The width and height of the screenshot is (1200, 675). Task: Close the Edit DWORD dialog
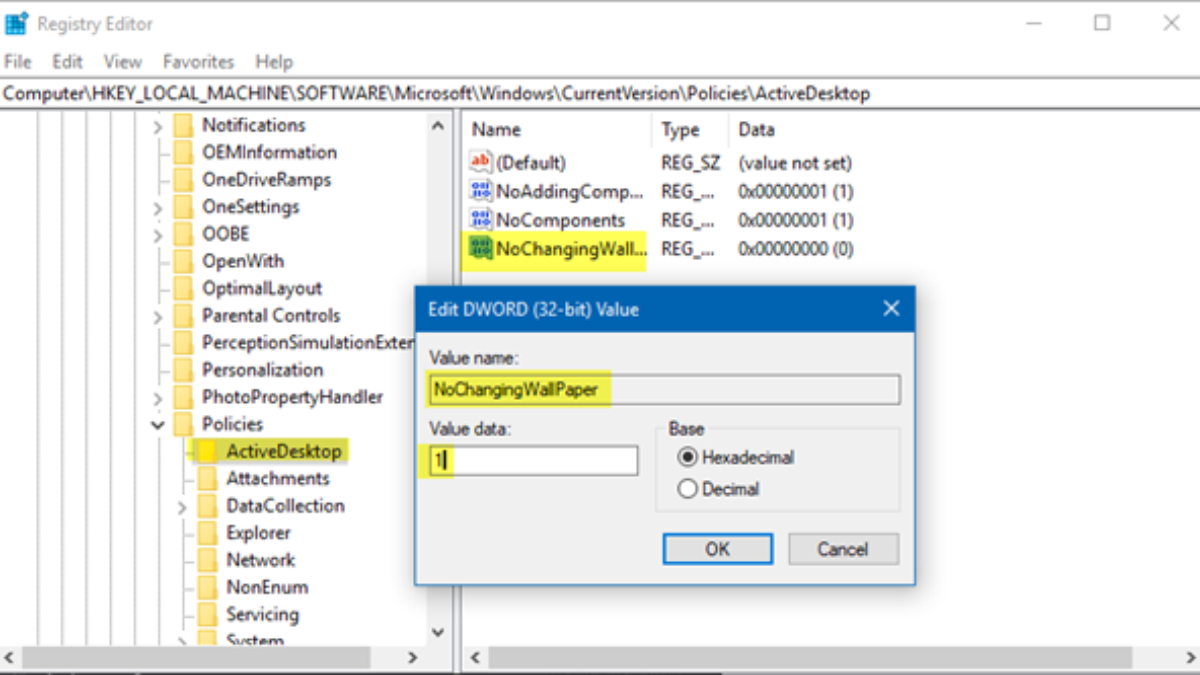(x=891, y=309)
